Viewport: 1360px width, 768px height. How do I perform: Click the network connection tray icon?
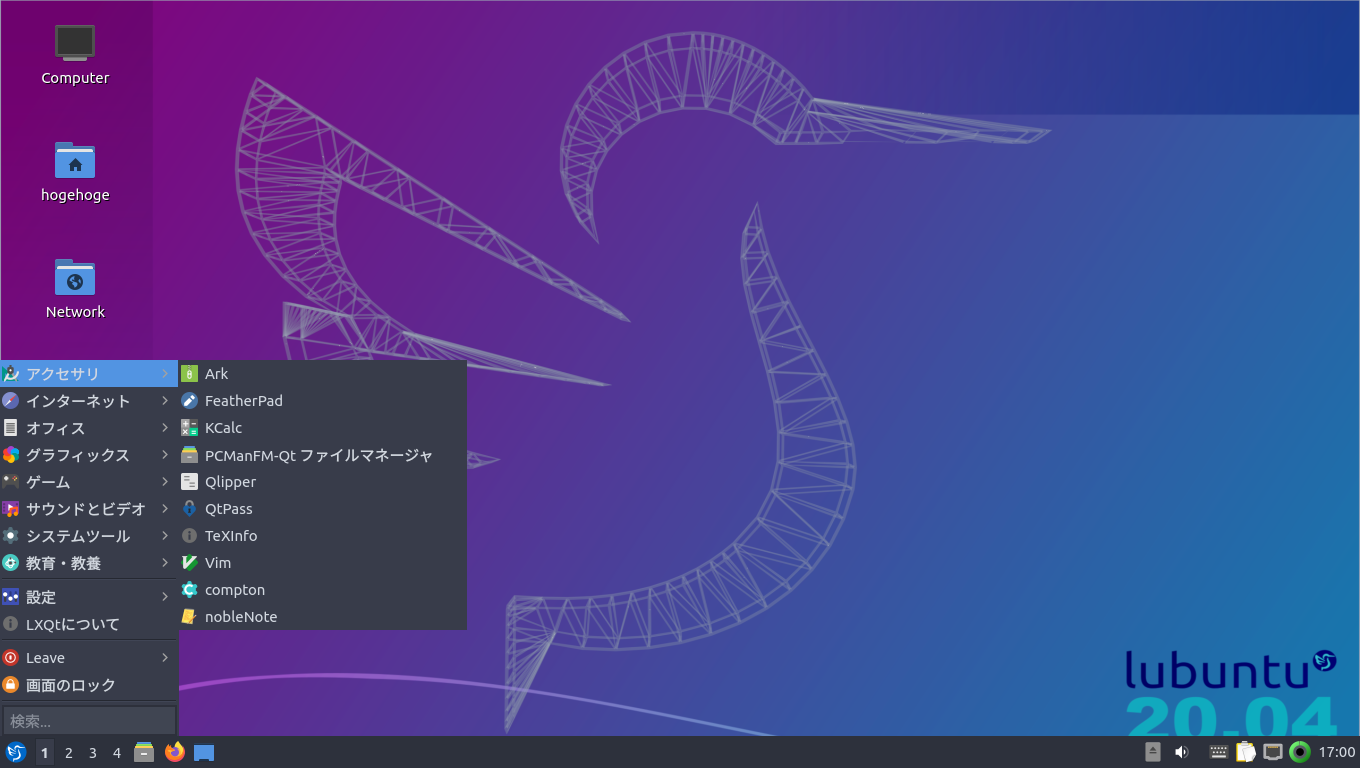(1273, 752)
